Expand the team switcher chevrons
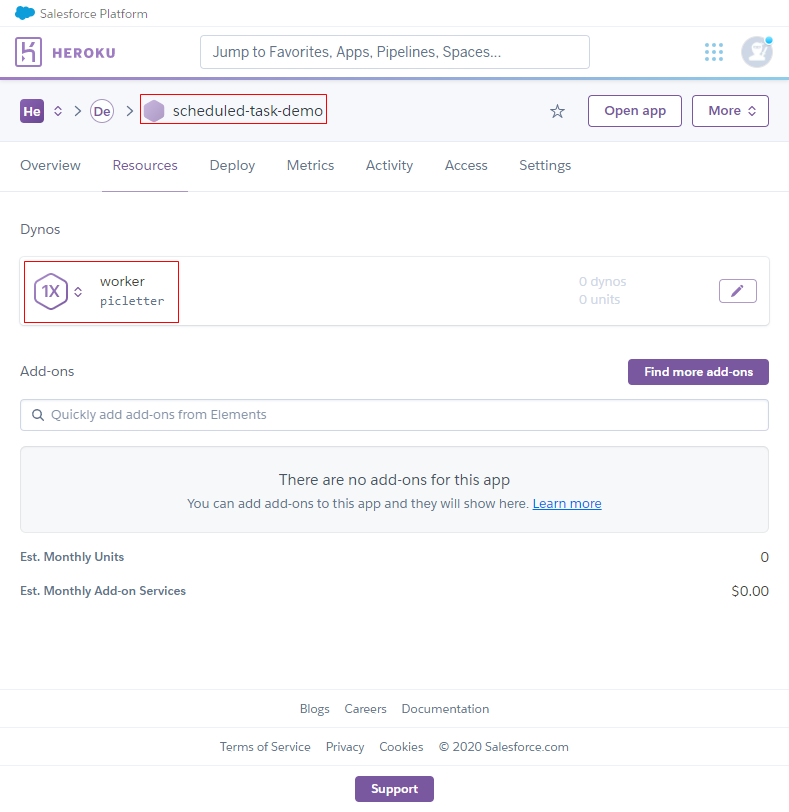This screenshot has width=789, height=812. point(58,111)
